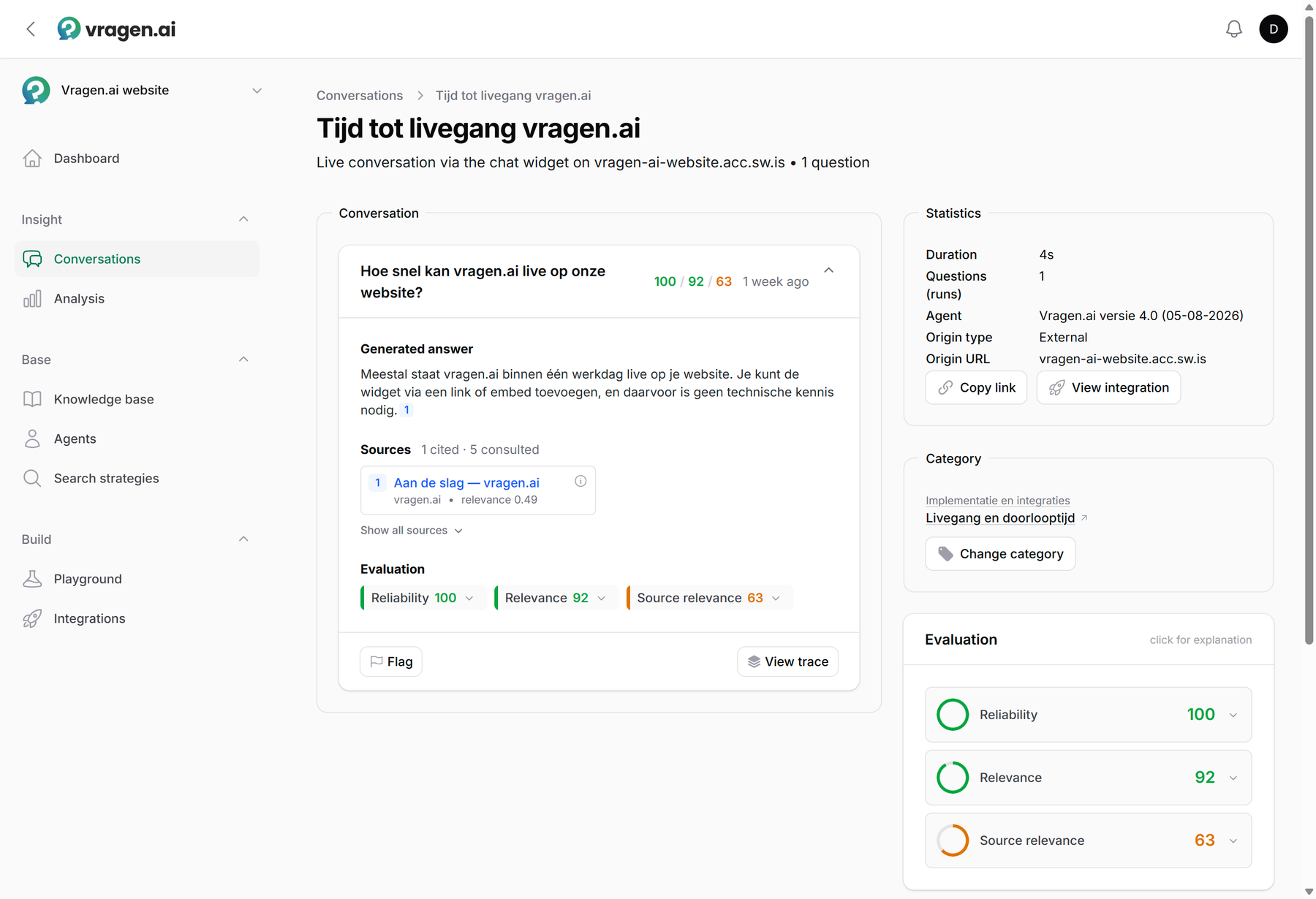The width and height of the screenshot is (1316, 899).
Task: Open Analysis in the sidebar
Action: (x=137, y=299)
